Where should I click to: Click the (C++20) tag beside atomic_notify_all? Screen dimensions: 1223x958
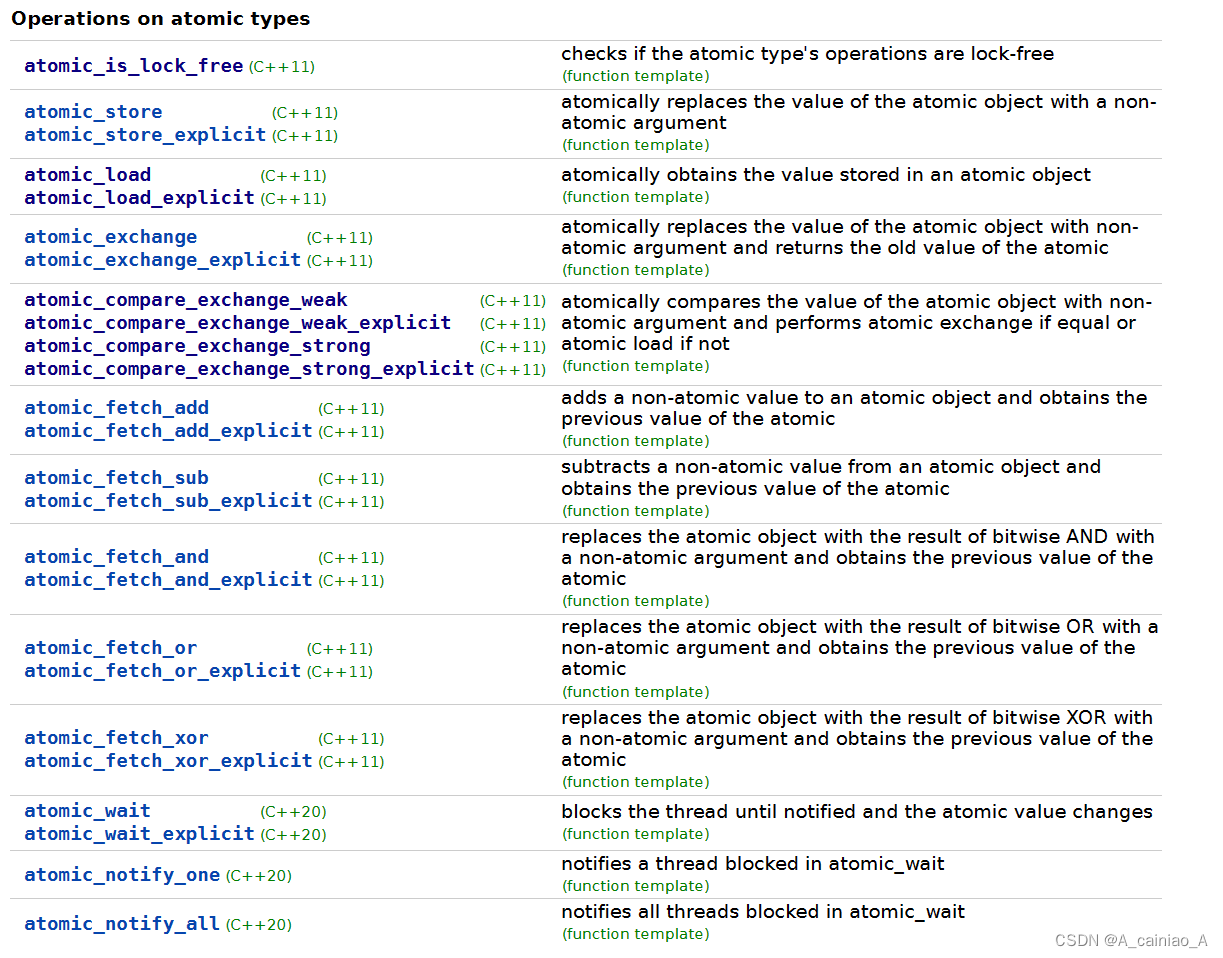259,925
